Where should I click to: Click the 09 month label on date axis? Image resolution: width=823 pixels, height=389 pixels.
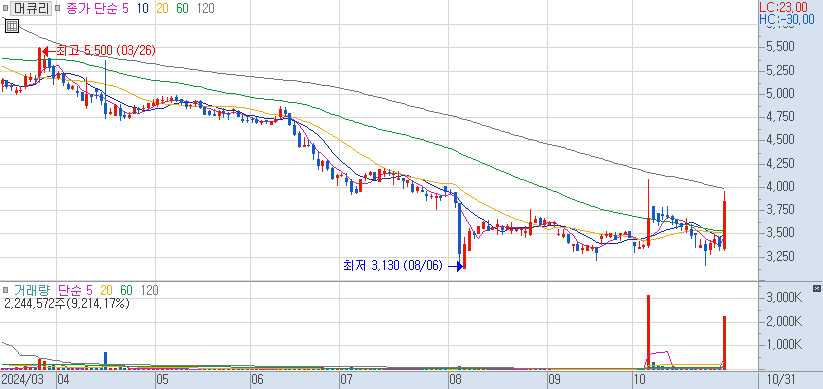click(554, 379)
